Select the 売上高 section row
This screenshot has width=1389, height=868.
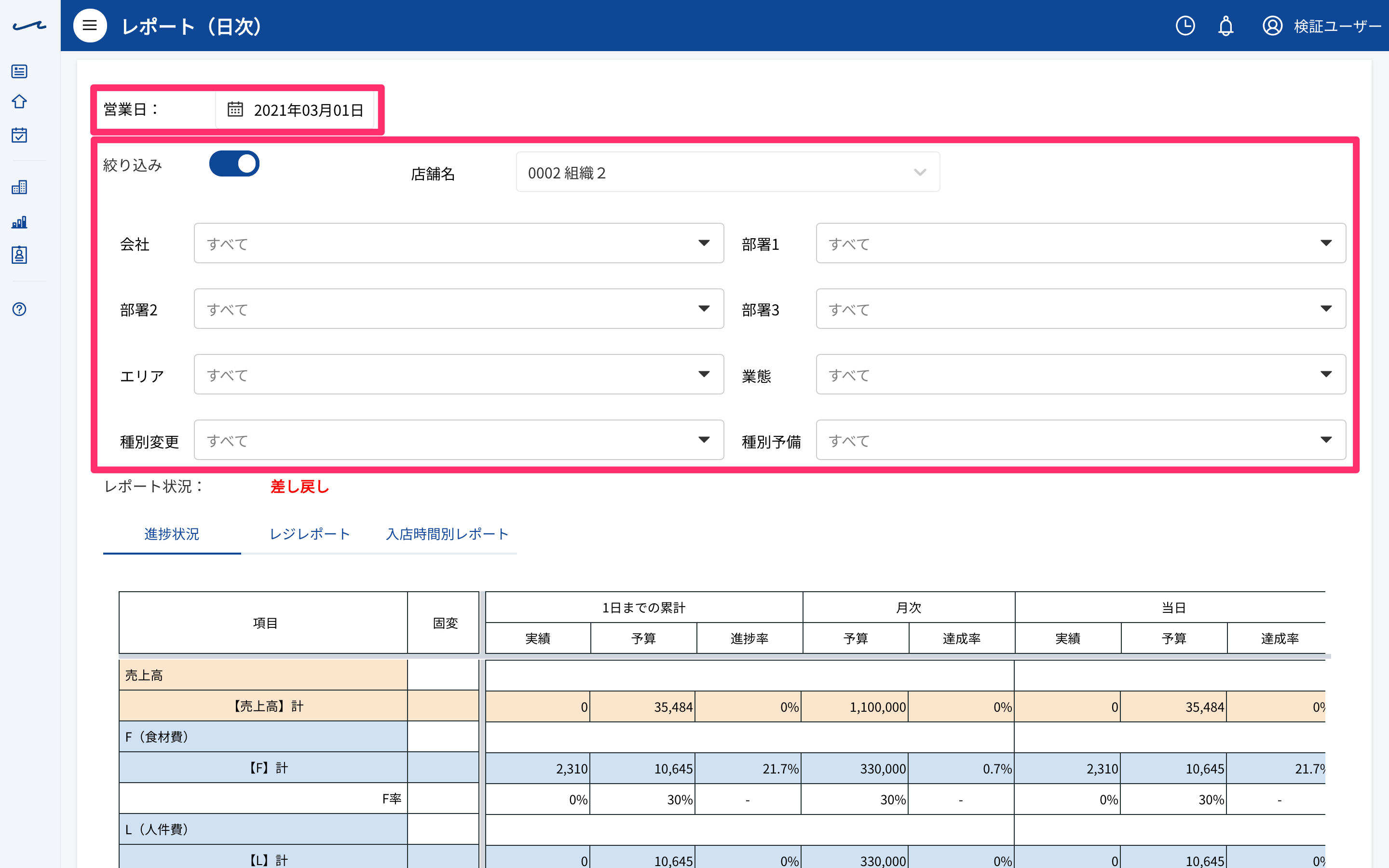click(263, 675)
